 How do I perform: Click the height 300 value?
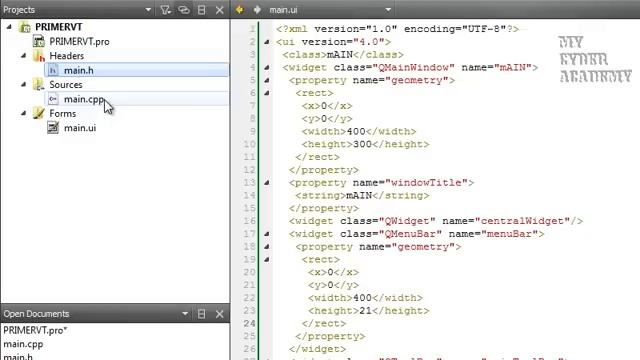pos(362,144)
